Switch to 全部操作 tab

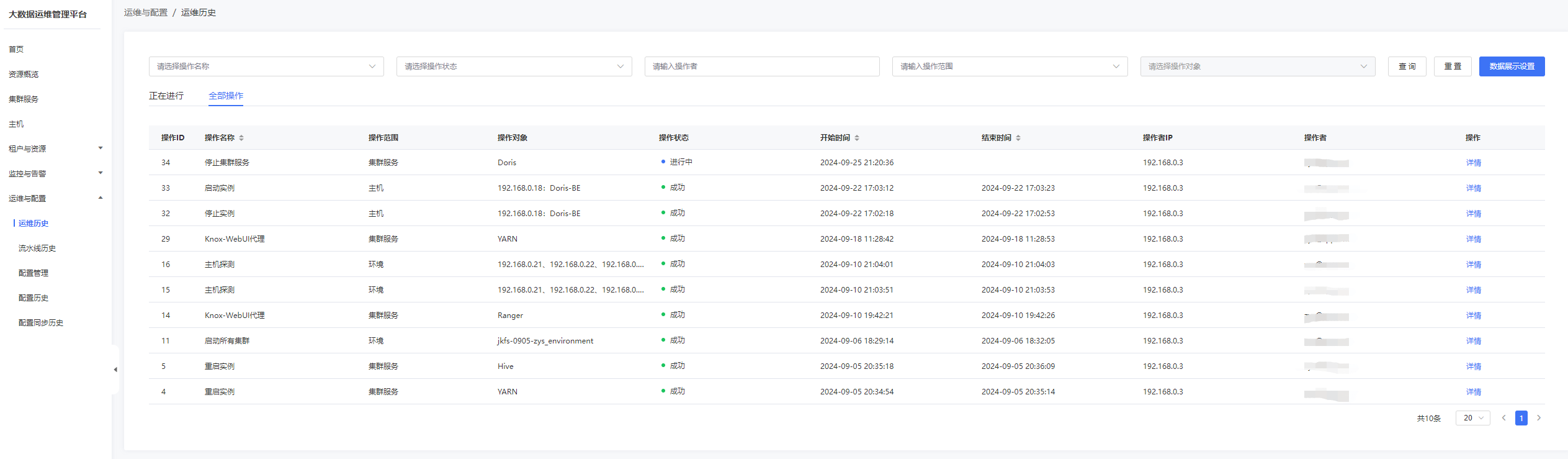[226, 96]
